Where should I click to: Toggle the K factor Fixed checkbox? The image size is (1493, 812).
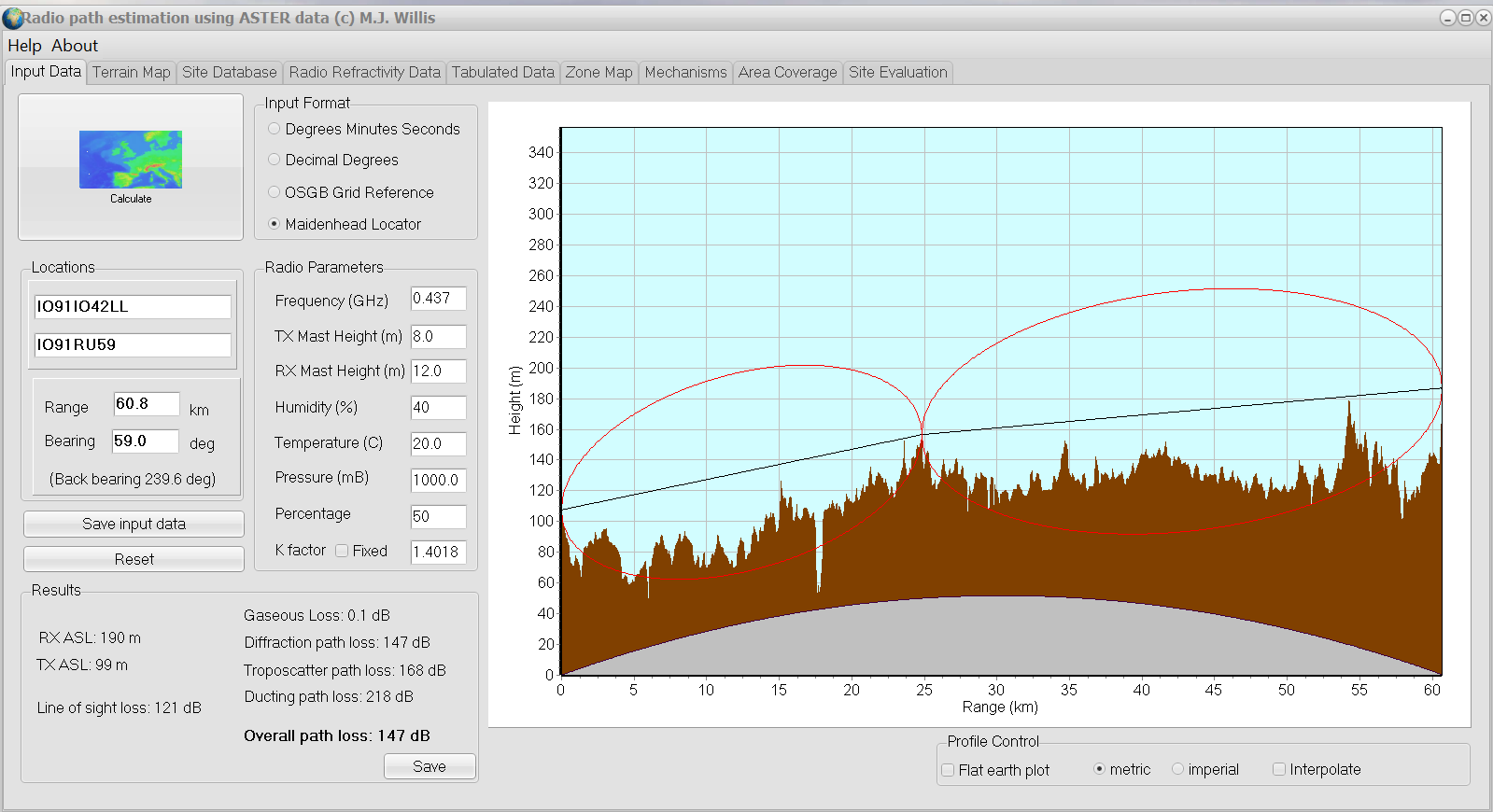coord(342,551)
